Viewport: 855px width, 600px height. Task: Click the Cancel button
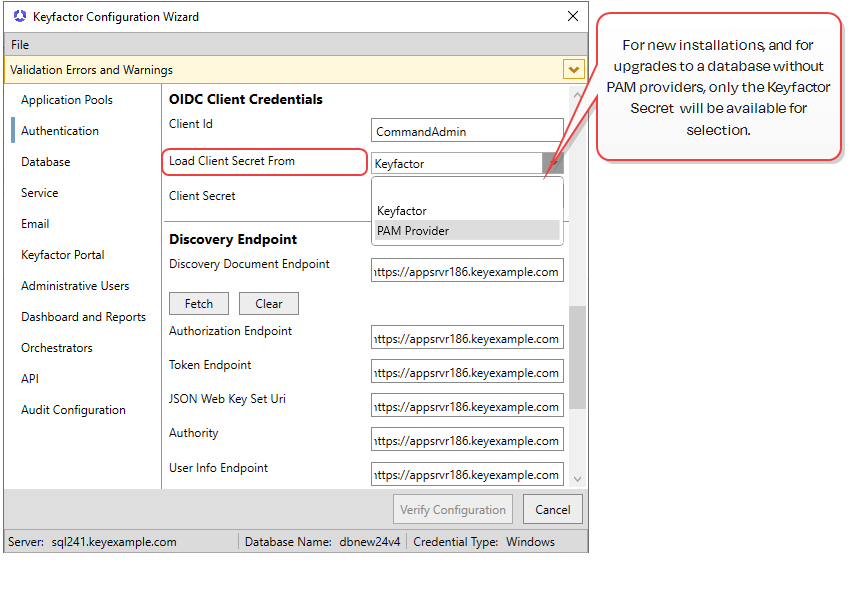[552, 509]
